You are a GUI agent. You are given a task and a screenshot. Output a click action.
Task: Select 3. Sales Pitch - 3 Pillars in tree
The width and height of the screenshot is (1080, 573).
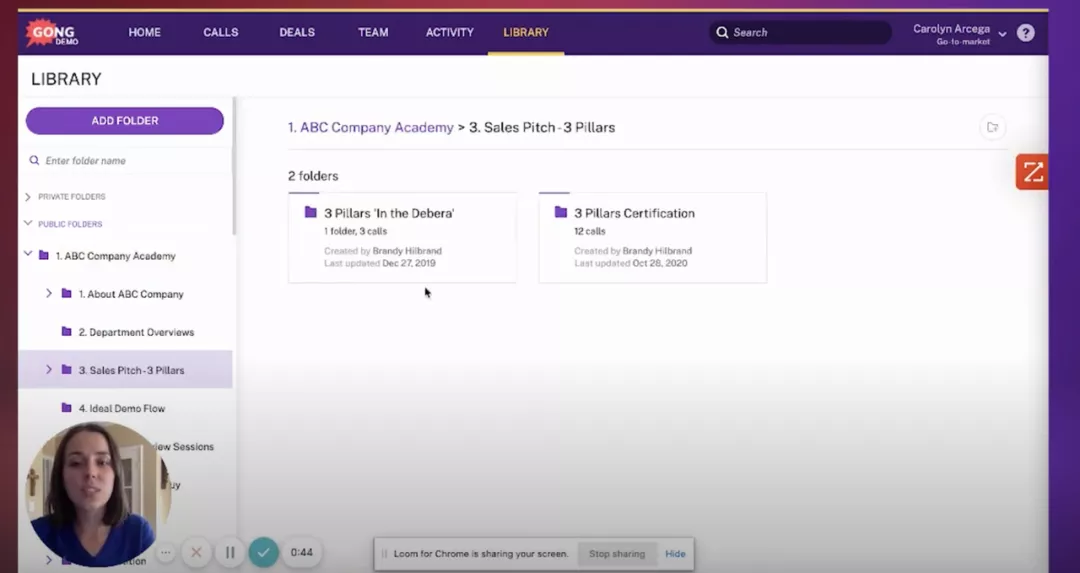132,370
